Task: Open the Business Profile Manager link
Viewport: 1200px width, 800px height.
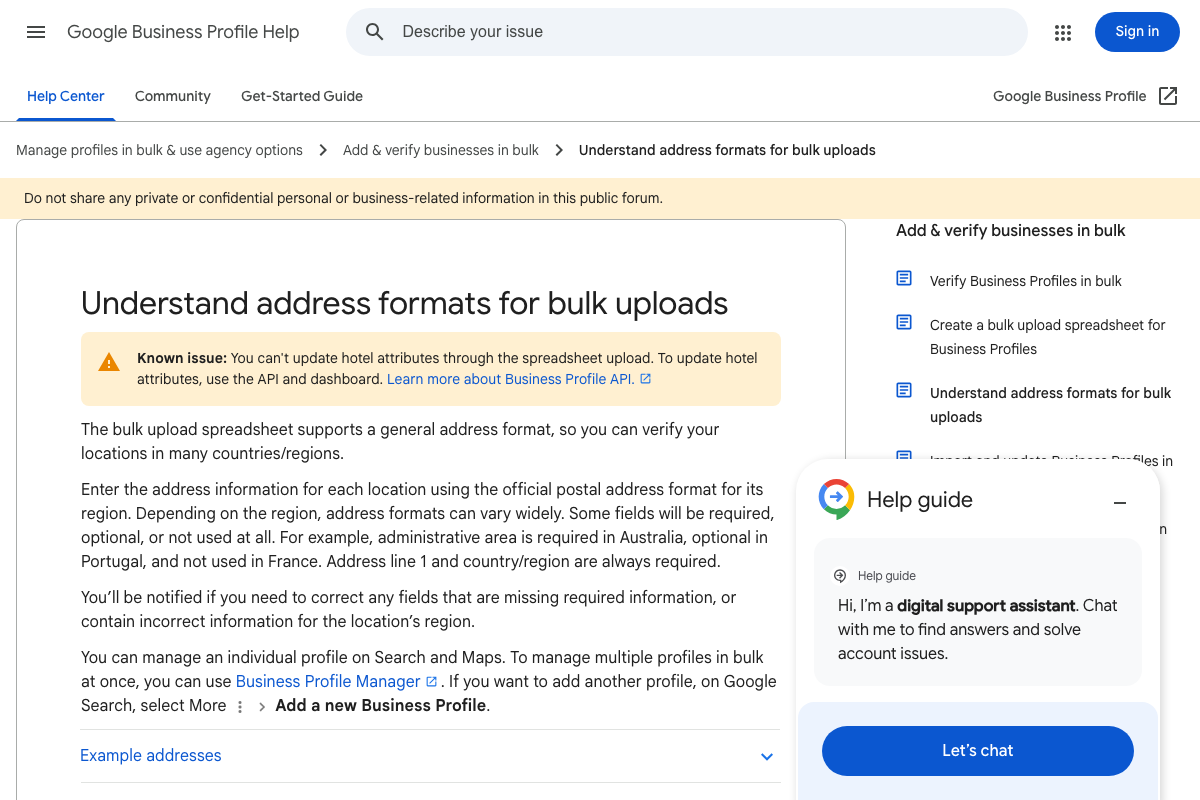Action: tap(328, 682)
